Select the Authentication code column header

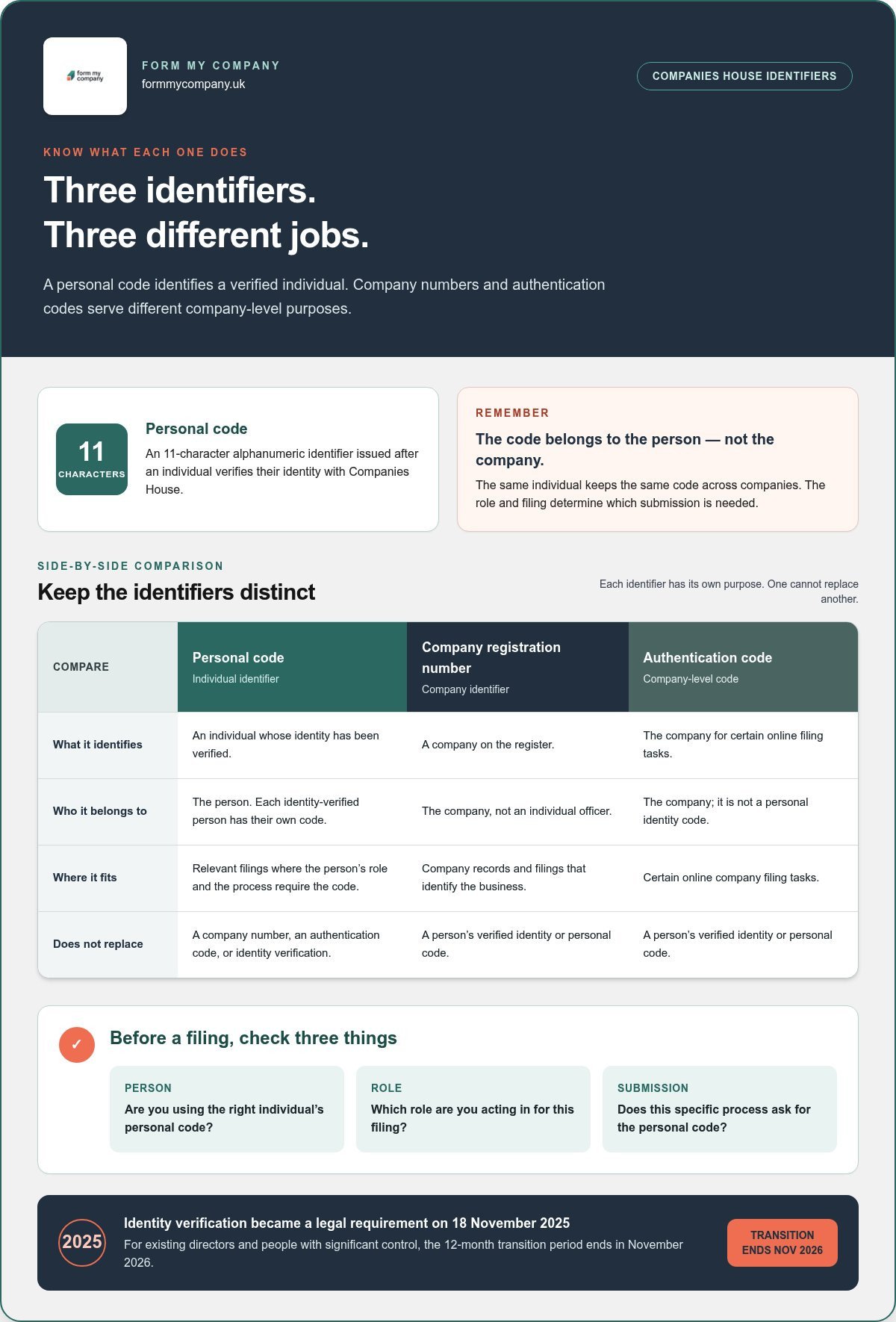pyautogui.click(x=743, y=667)
